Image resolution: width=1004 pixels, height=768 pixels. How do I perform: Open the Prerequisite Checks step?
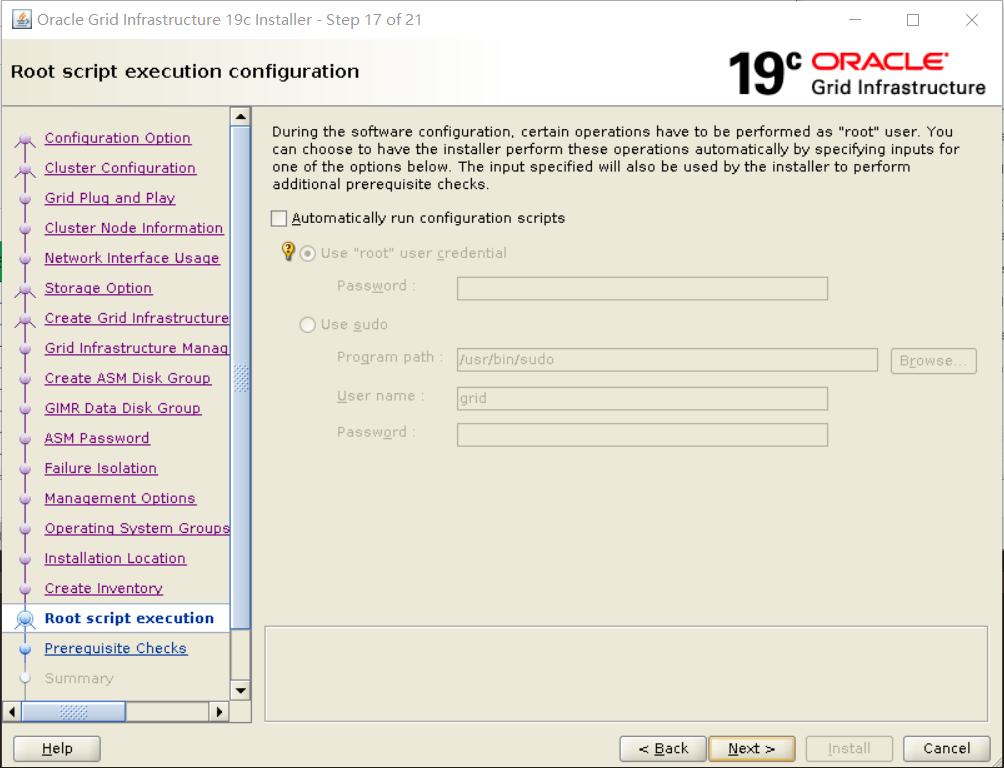point(116,648)
